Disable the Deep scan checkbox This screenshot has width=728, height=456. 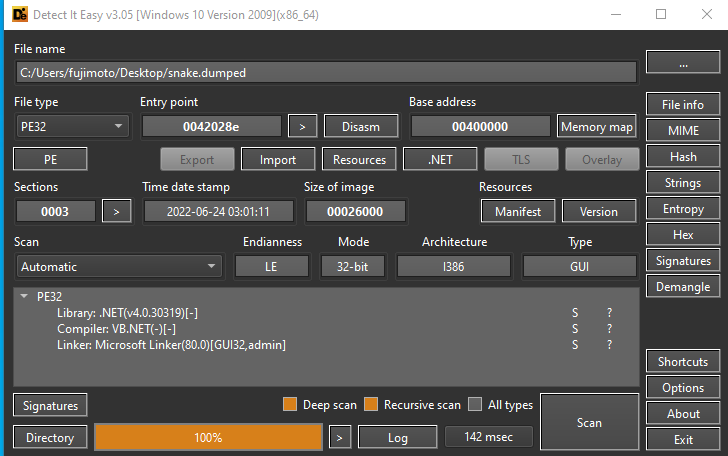pyautogui.click(x=291, y=405)
